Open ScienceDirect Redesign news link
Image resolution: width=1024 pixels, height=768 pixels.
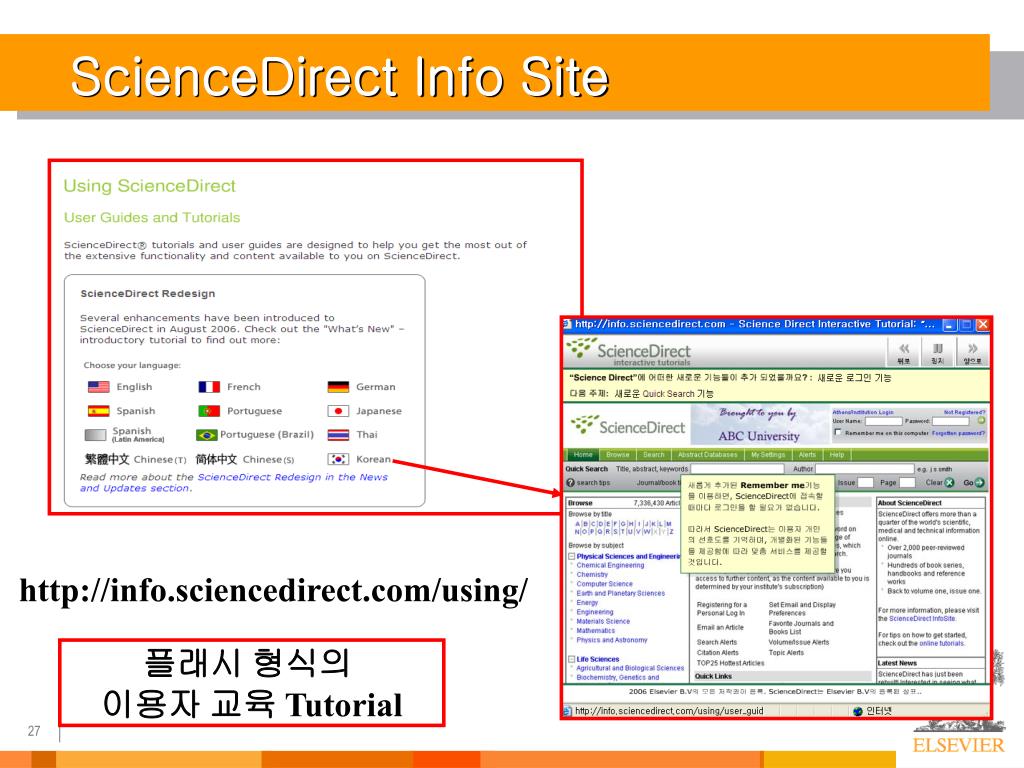coord(234,483)
